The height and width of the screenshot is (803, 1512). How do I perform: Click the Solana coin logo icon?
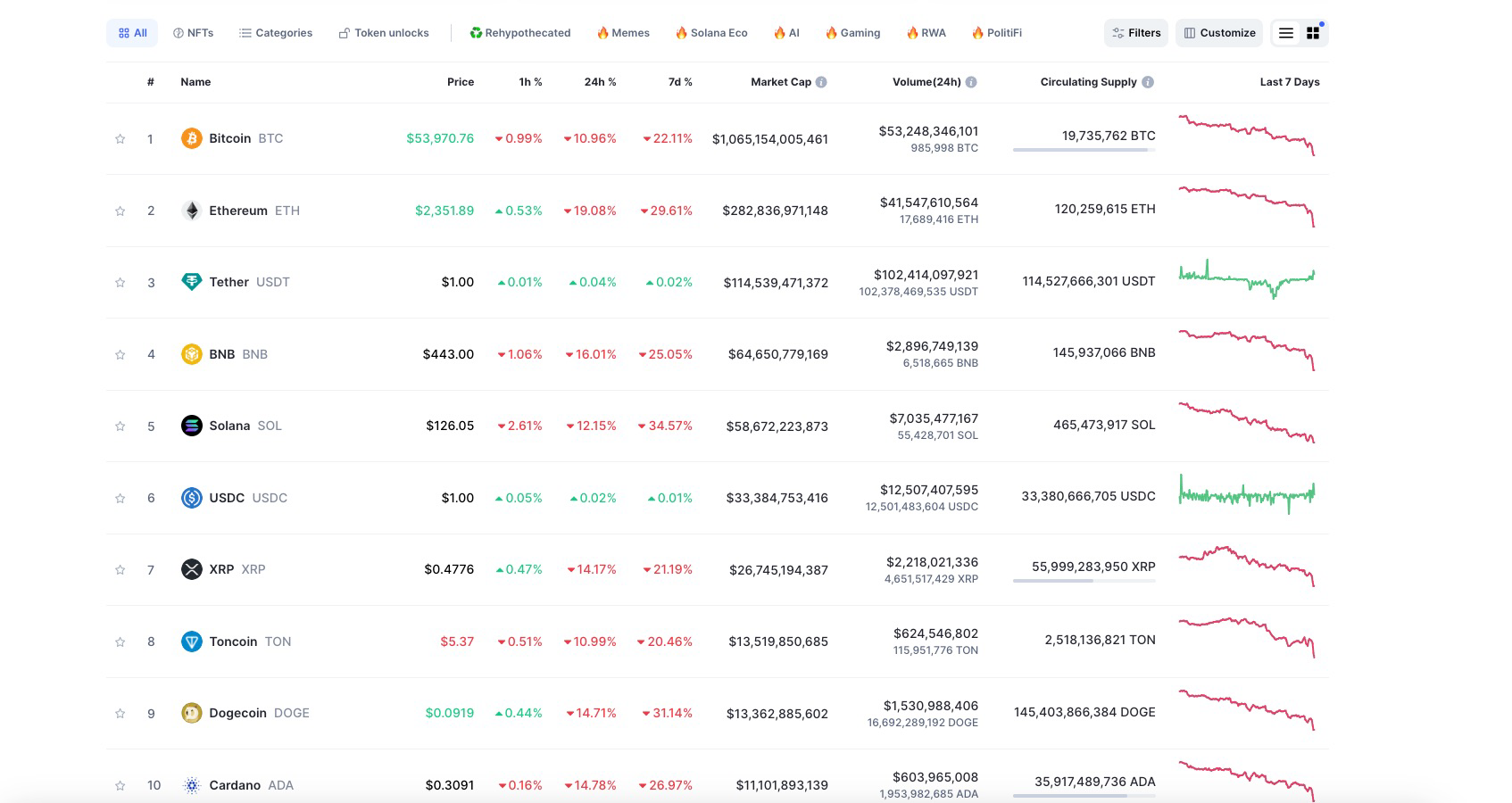(191, 426)
